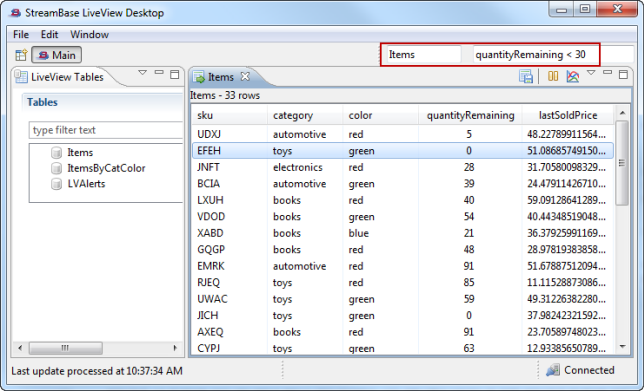Sort by the quantityRemaining column header
The image size is (644, 391).
click(470, 115)
